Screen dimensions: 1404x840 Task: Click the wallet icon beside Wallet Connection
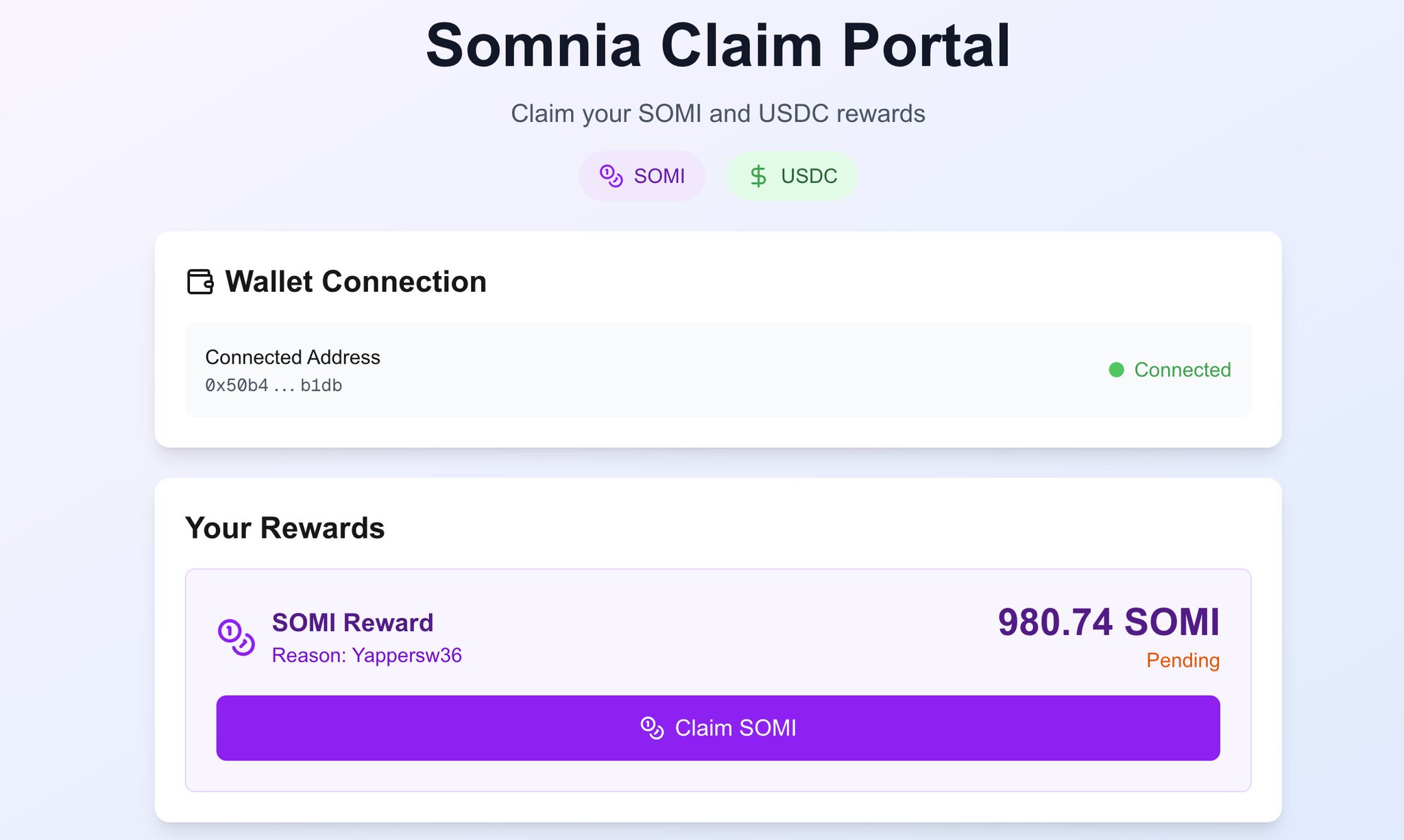coord(200,282)
